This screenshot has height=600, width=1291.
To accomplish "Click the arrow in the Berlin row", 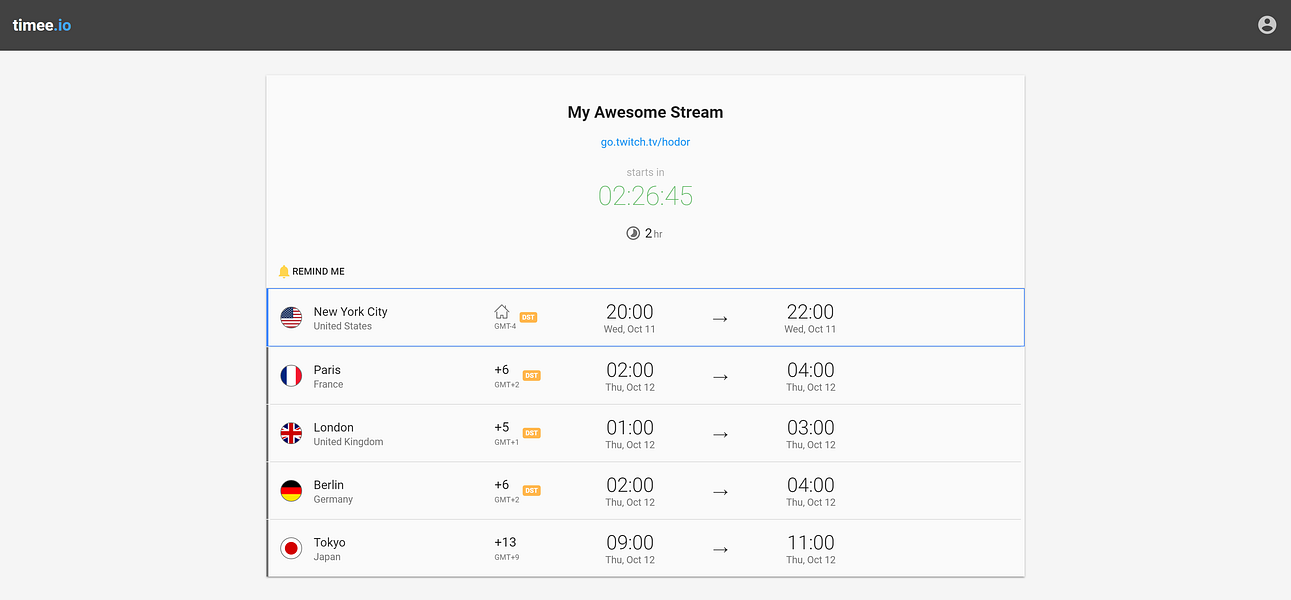I will coord(720,492).
